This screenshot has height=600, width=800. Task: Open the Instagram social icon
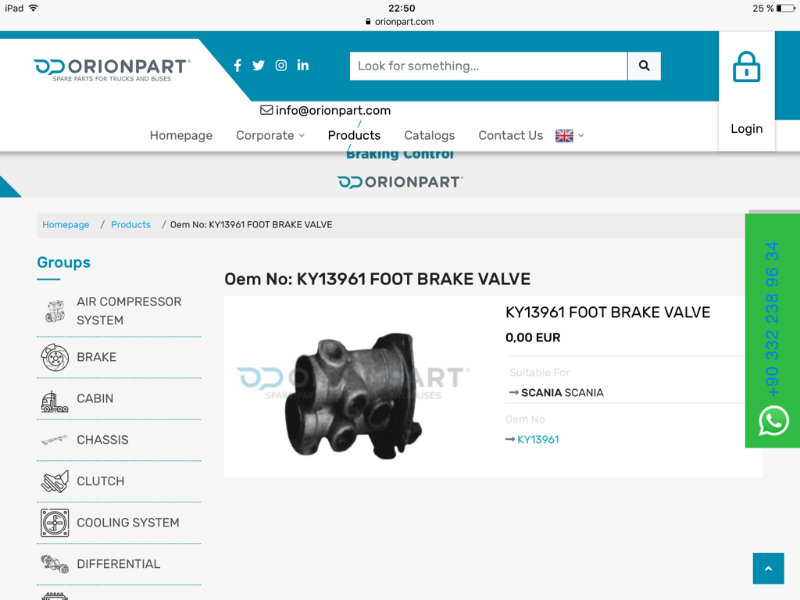coord(281,66)
